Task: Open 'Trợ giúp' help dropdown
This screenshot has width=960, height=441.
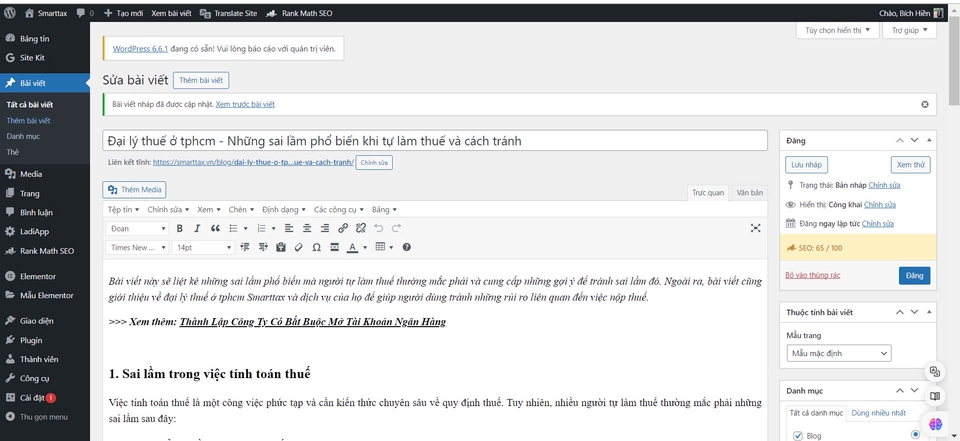Action: [909, 30]
